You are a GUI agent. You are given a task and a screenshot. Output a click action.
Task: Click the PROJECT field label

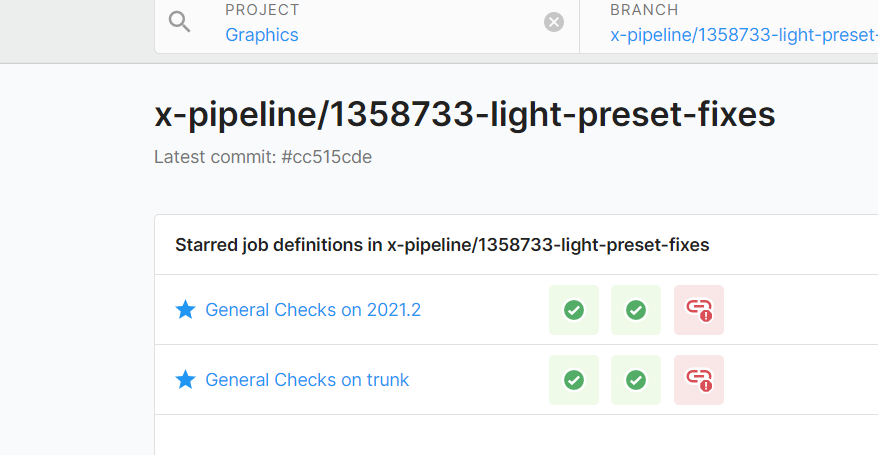tap(262, 10)
